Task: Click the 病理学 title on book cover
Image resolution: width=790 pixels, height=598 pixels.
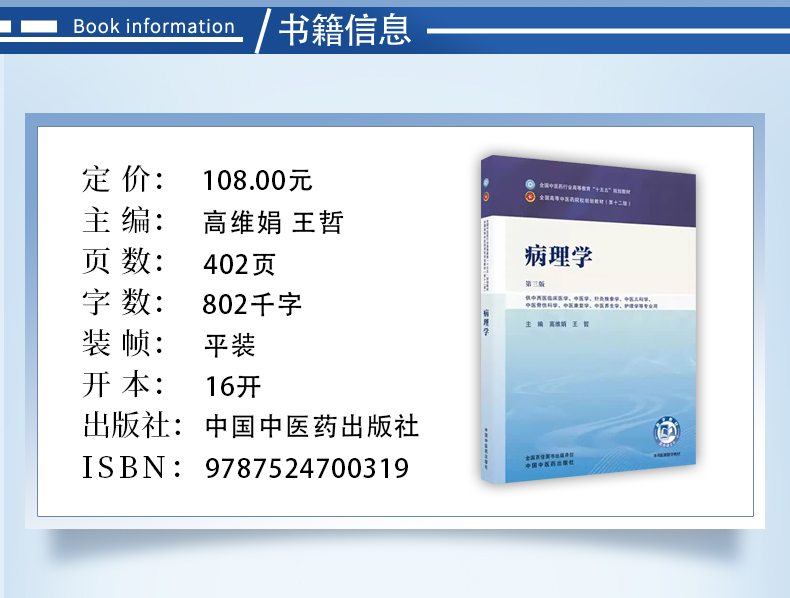Action: (558, 256)
